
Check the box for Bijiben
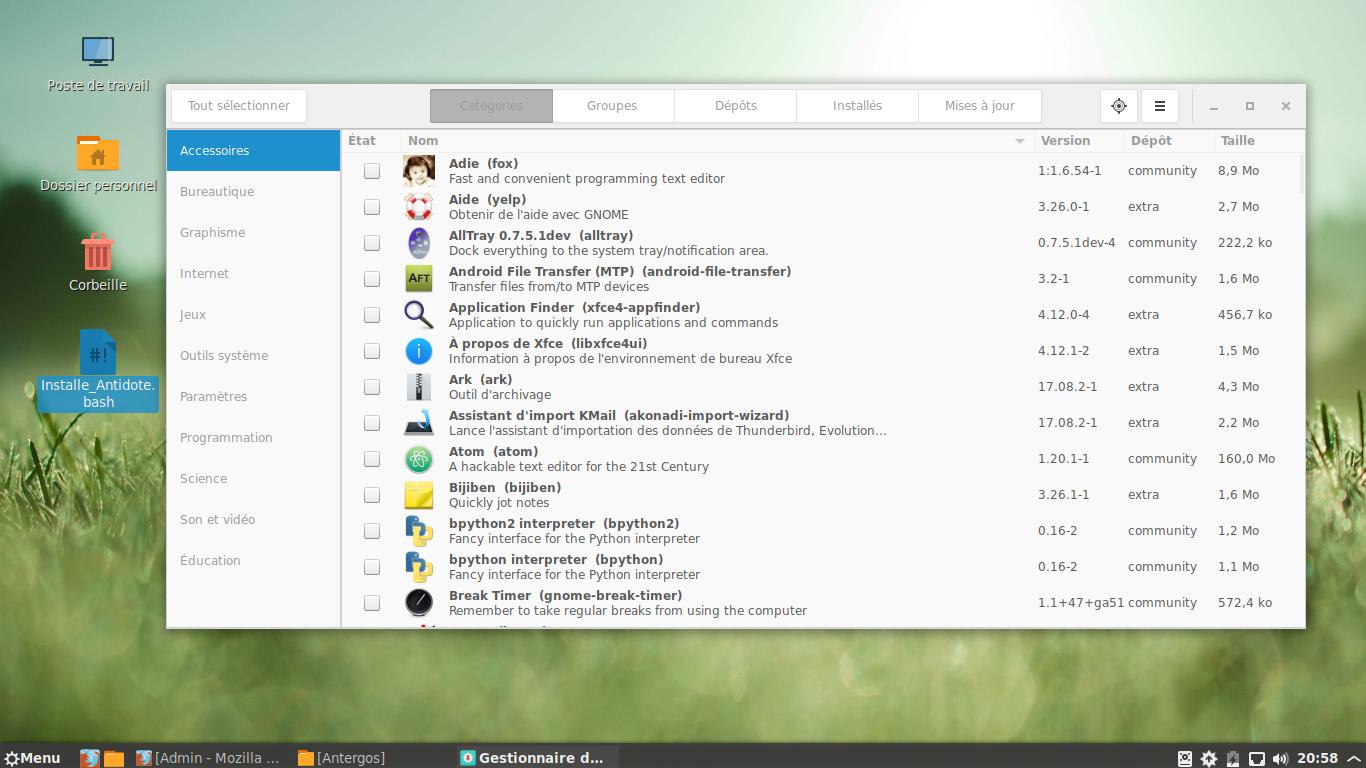tap(372, 495)
